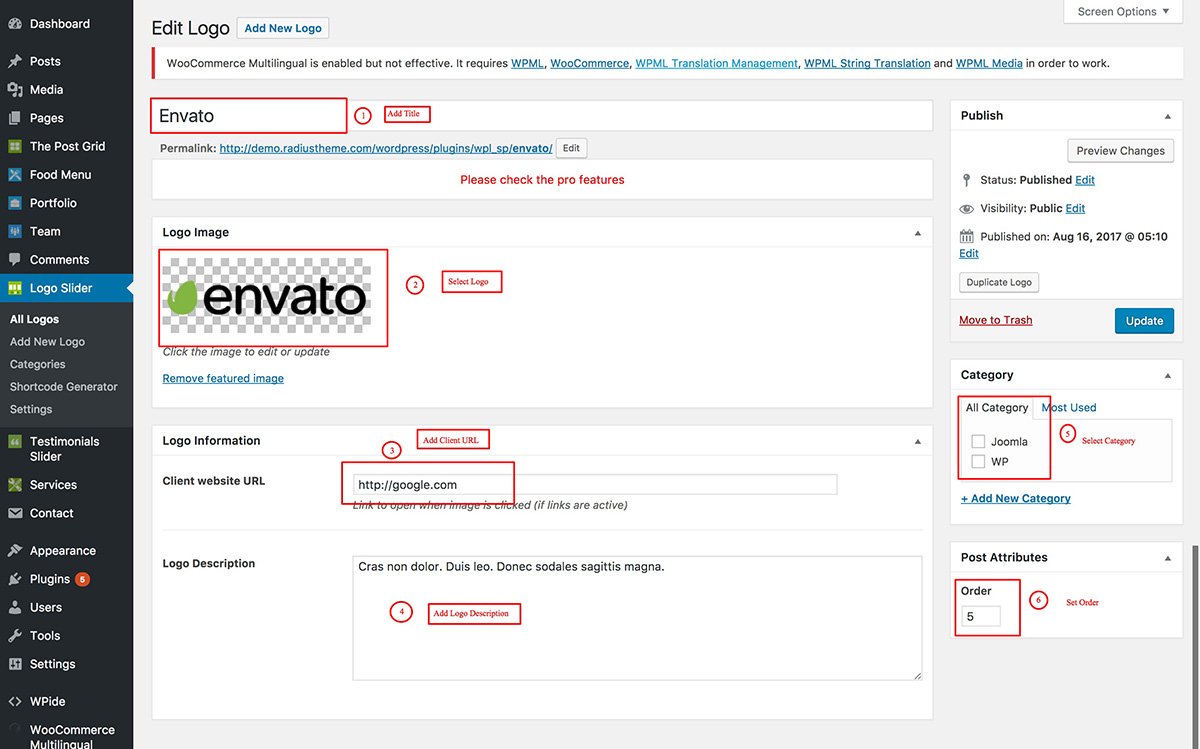Open the Envato permalink URL
The height and width of the screenshot is (749, 1200).
386,148
